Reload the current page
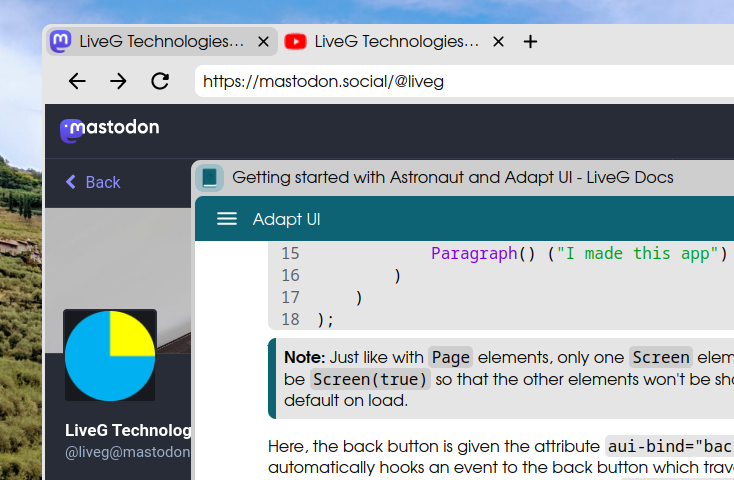This screenshot has width=734, height=480. pyautogui.click(x=159, y=81)
